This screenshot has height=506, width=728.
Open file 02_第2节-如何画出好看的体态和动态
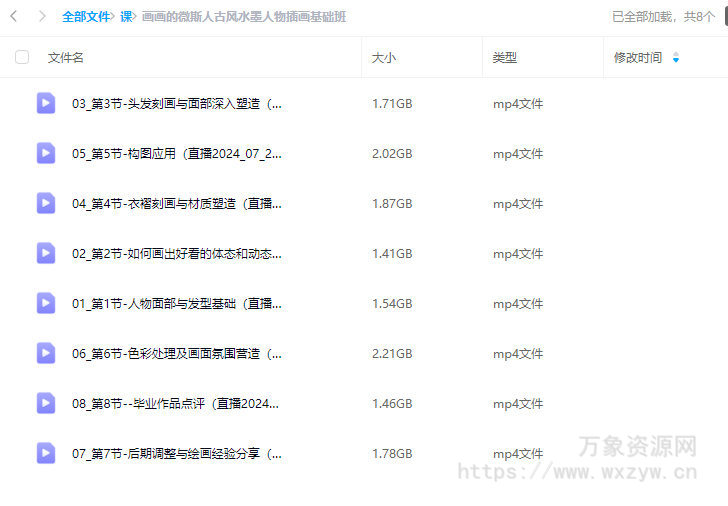point(177,254)
